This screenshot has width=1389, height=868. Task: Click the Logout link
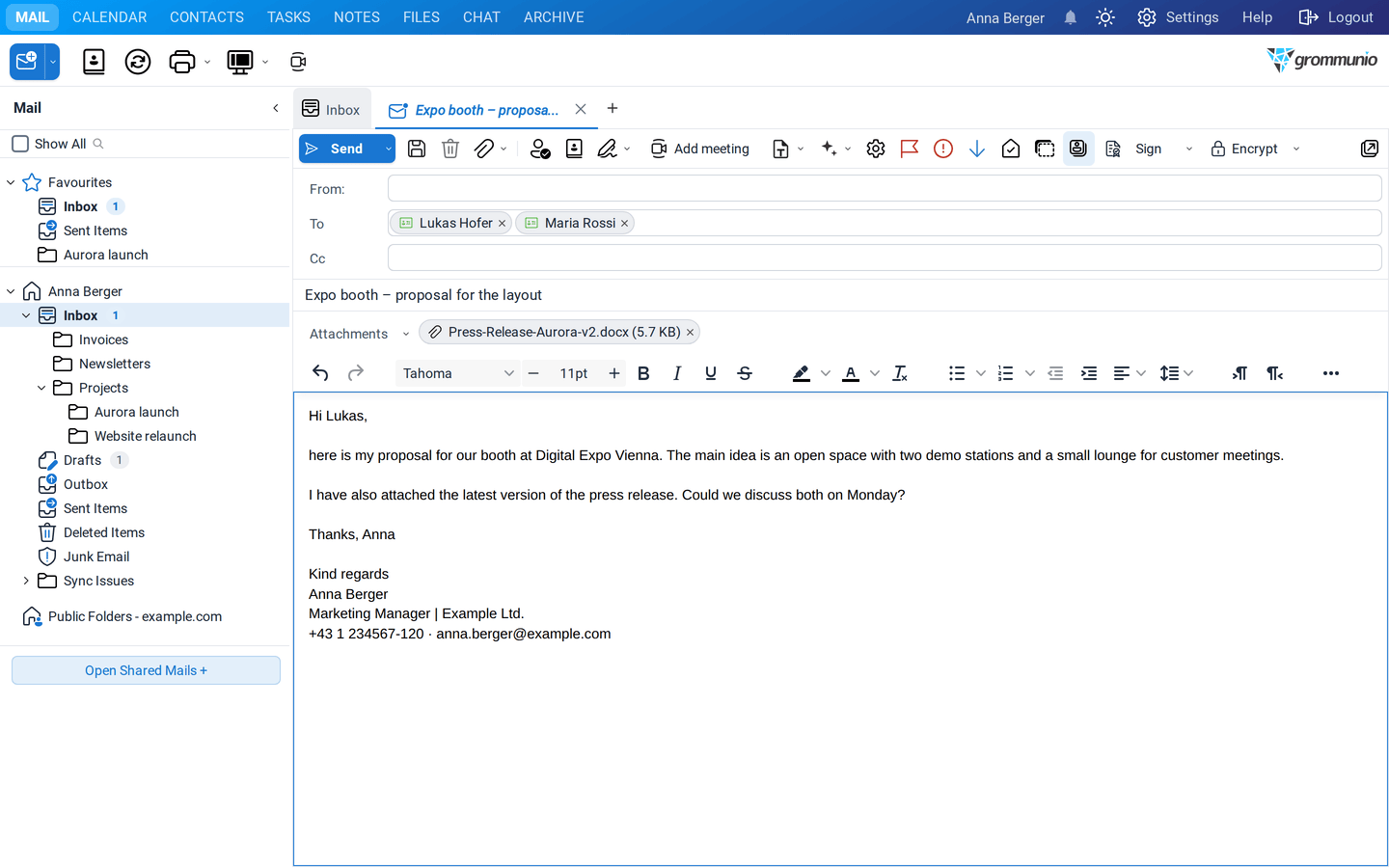[x=1337, y=17]
